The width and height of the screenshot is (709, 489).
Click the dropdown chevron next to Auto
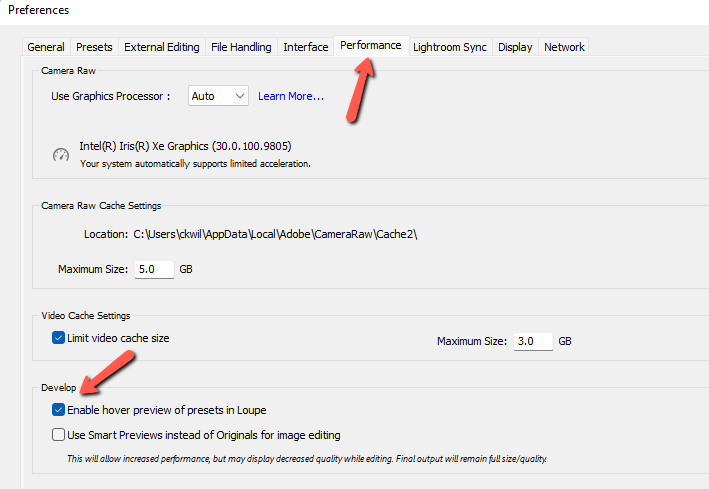240,96
